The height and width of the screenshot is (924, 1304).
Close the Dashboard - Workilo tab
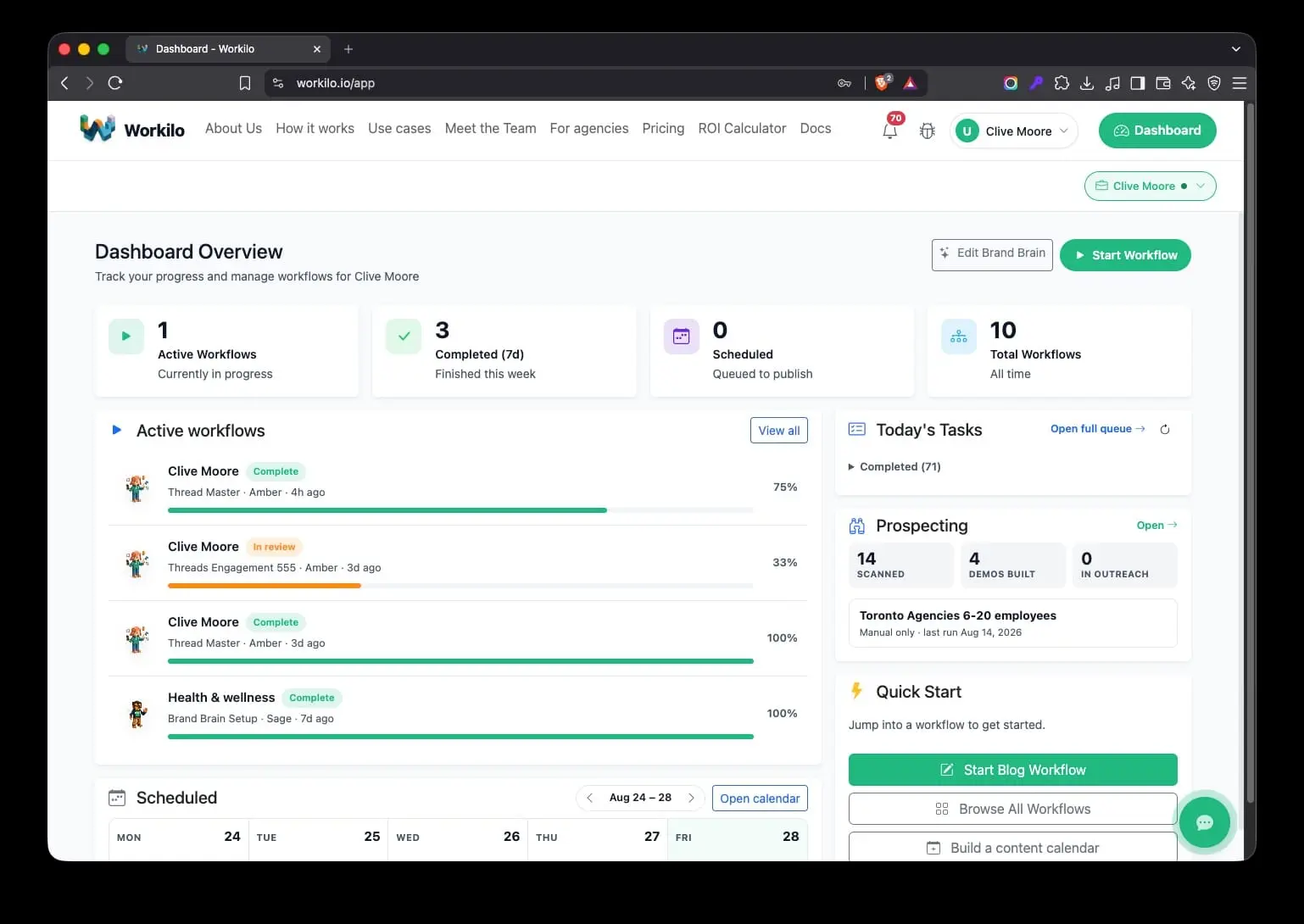click(x=317, y=49)
